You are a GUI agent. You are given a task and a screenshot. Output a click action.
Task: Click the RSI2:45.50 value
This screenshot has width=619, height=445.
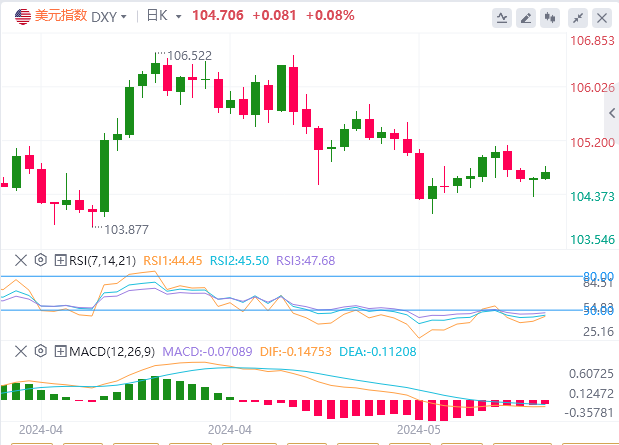[x=239, y=261]
